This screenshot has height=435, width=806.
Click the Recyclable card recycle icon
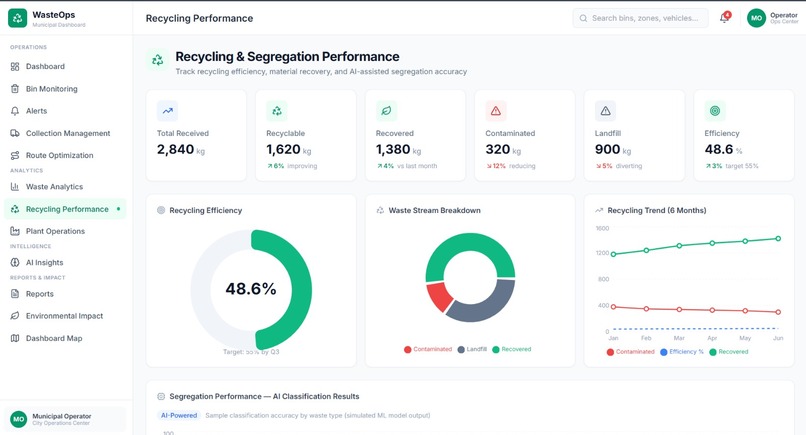tap(277, 111)
